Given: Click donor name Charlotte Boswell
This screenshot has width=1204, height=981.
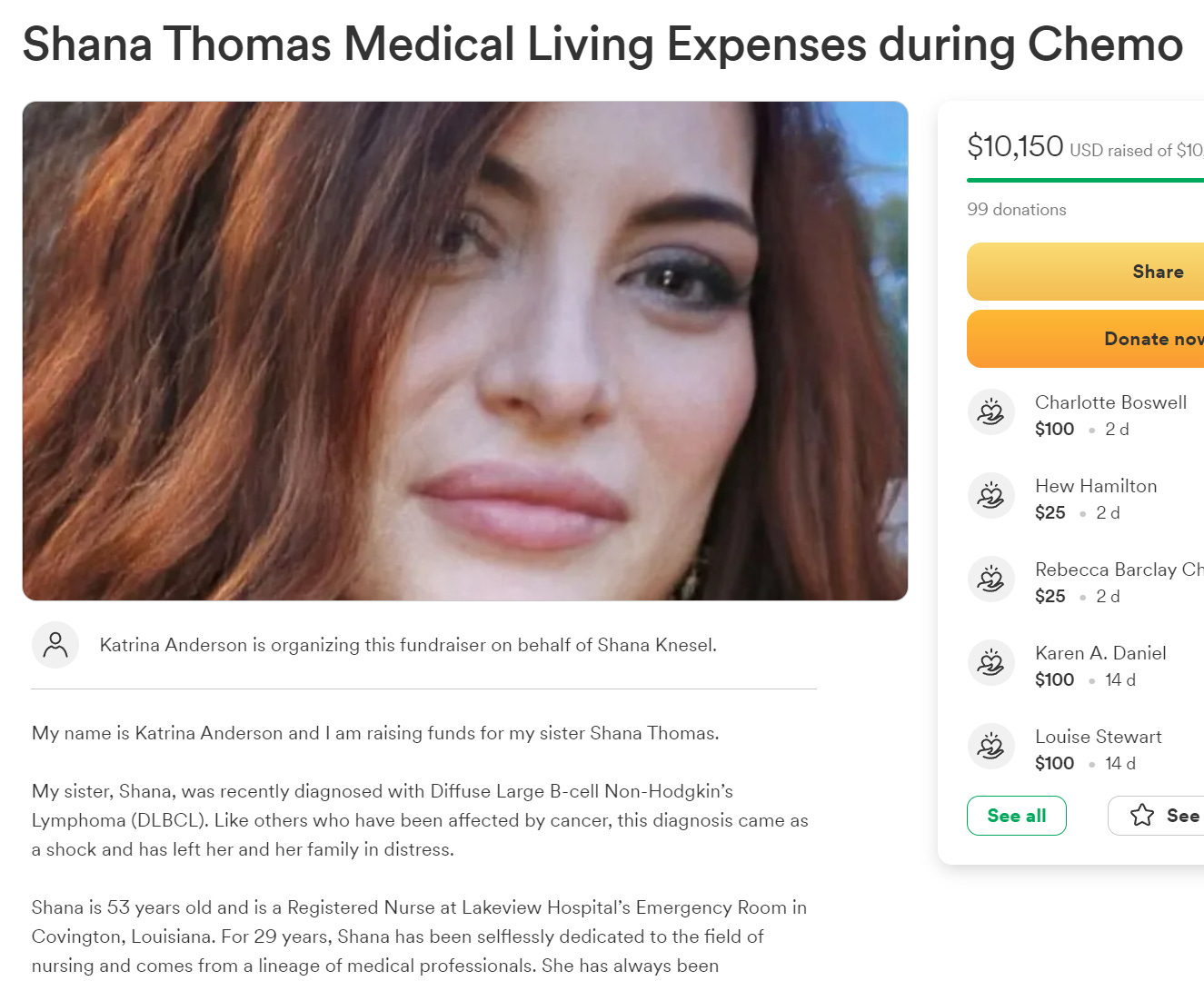Looking at the screenshot, I should tap(1110, 402).
